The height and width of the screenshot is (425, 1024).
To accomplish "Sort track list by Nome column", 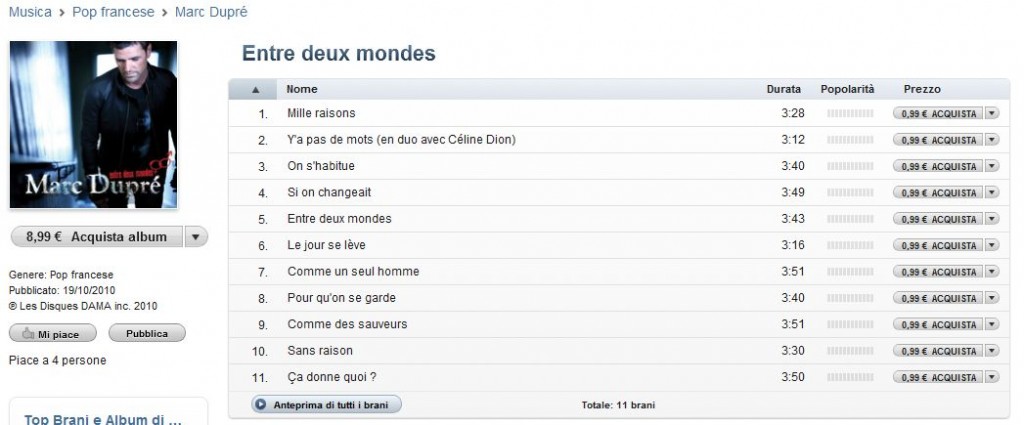I will coord(302,89).
